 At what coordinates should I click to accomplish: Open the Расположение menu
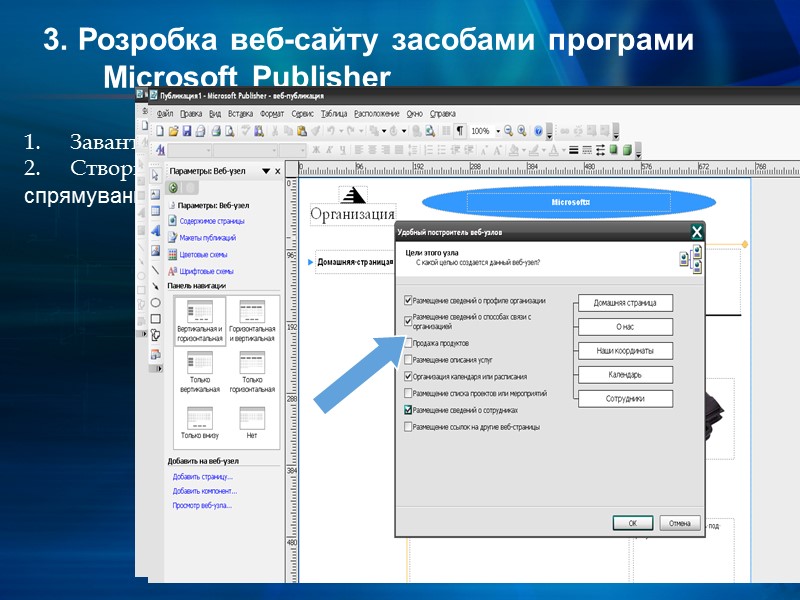point(377,114)
